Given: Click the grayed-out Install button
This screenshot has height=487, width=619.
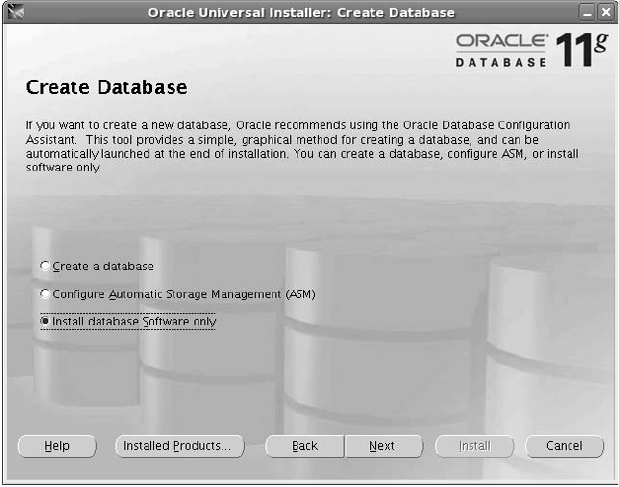Looking at the screenshot, I should click(x=475, y=446).
